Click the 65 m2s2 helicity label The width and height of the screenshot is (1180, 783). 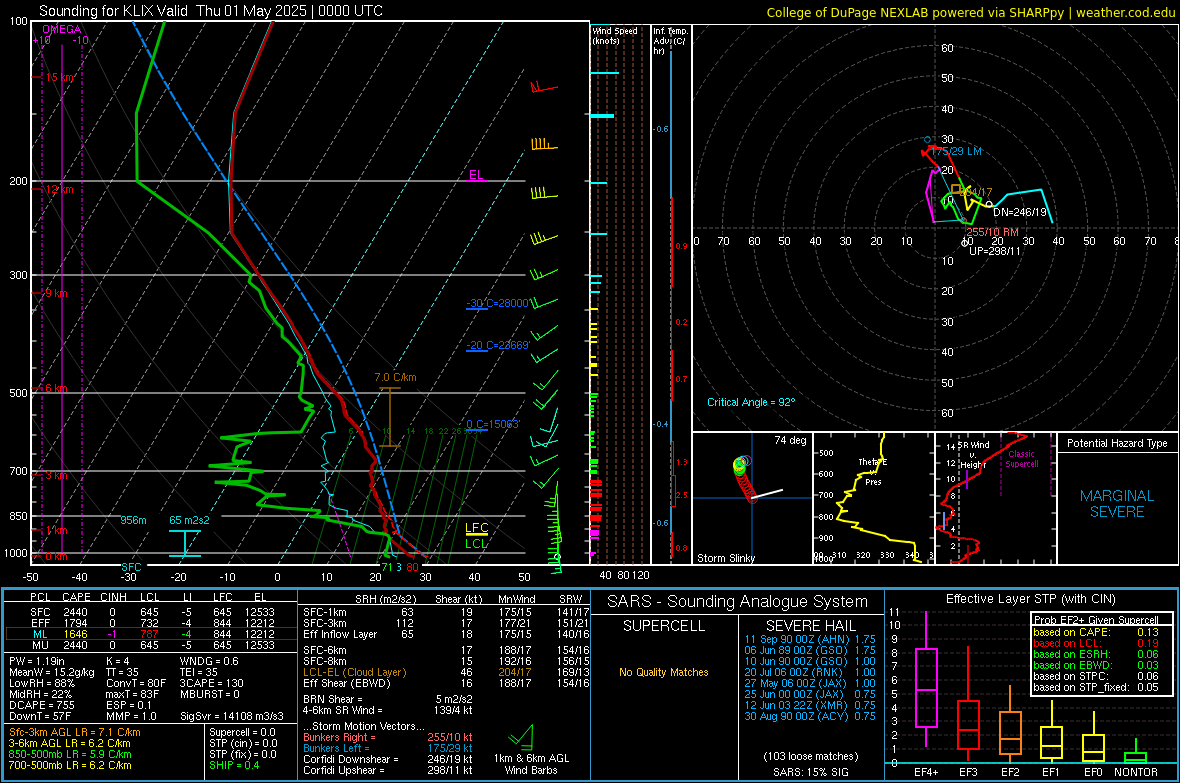[190, 520]
